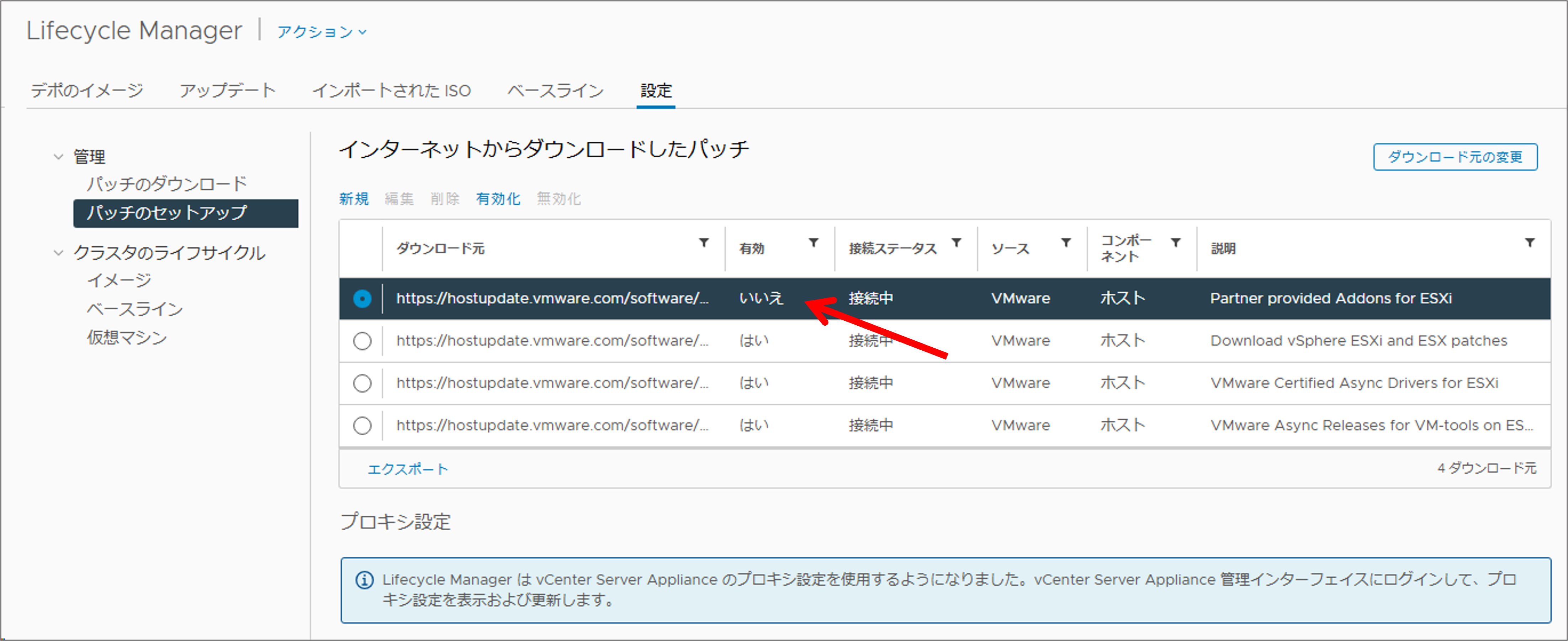Click URL in the VMware Certified Async Drivers row
The width and height of the screenshot is (1568, 641).
[x=553, y=383]
